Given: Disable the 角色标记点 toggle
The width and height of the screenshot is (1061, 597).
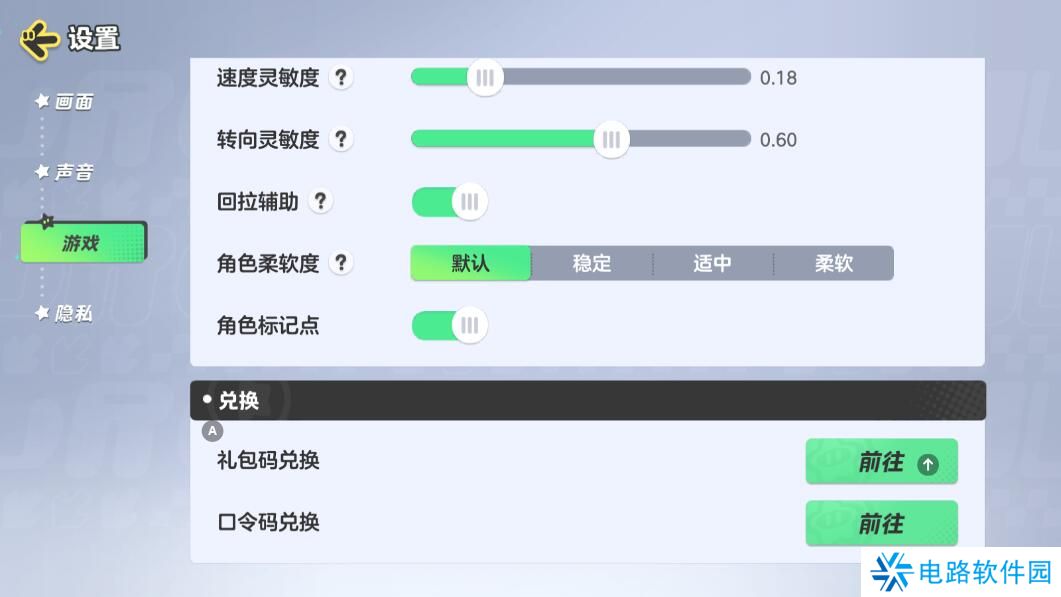Looking at the screenshot, I should [448, 325].
